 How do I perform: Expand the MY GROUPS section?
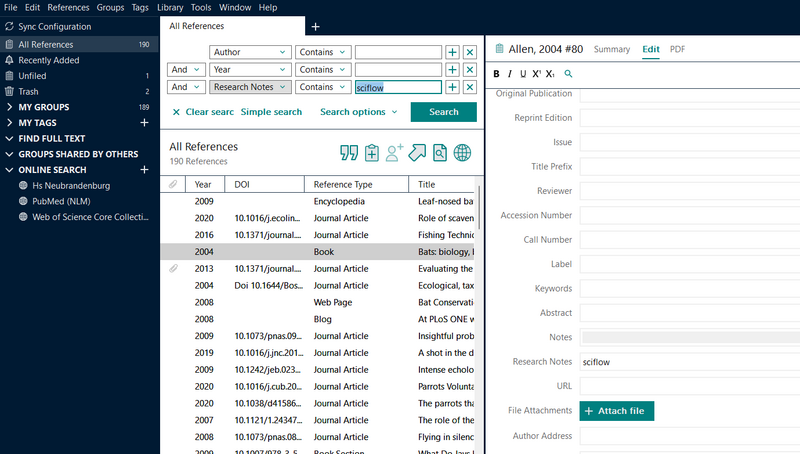click(9, 107)
